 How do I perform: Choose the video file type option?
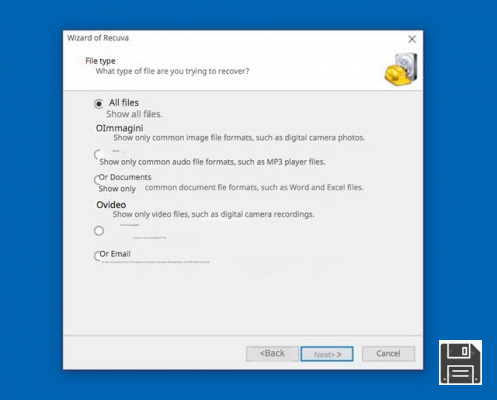click(x=111, y=205)
